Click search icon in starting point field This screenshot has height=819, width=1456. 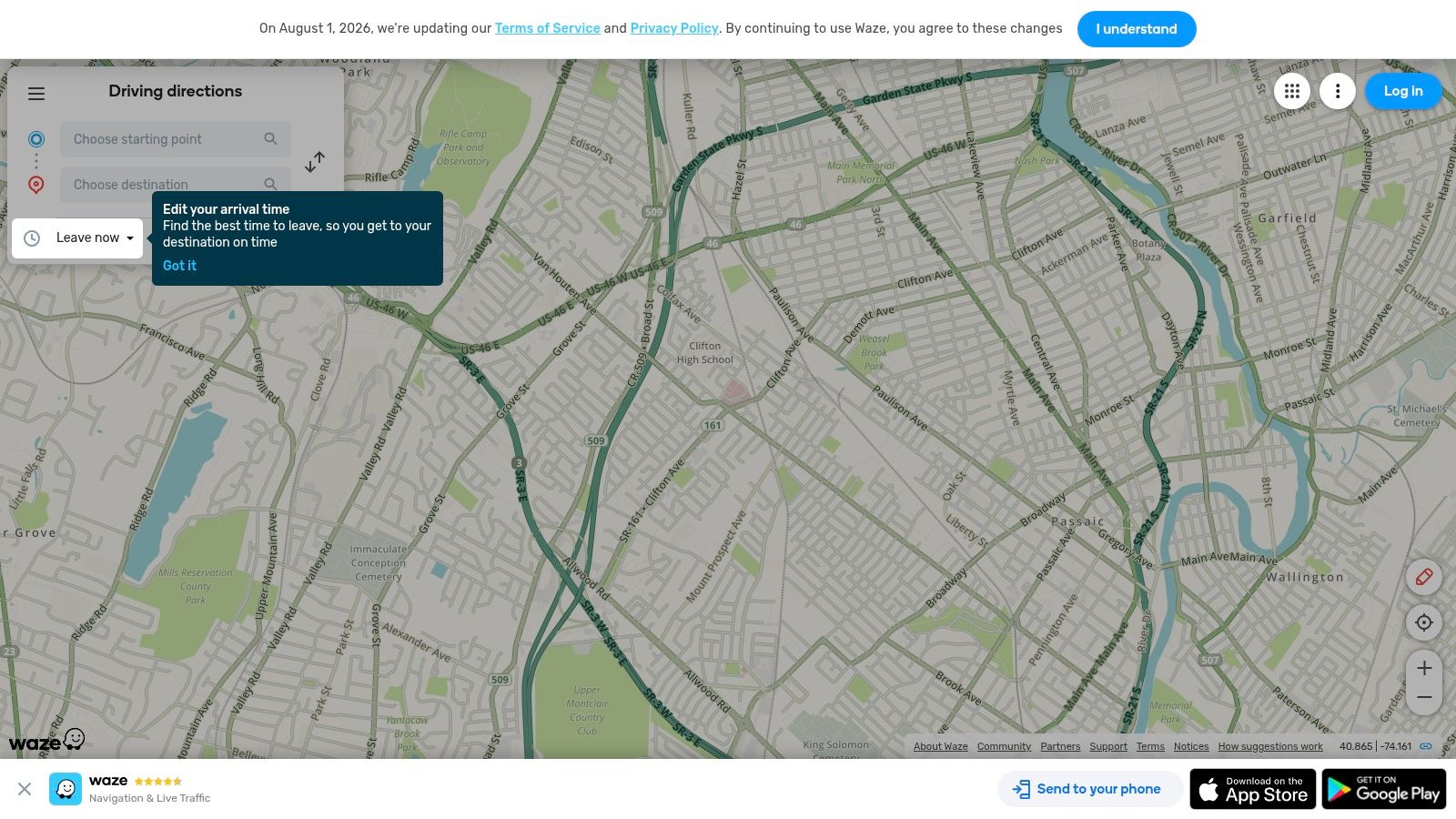point(270,139)
